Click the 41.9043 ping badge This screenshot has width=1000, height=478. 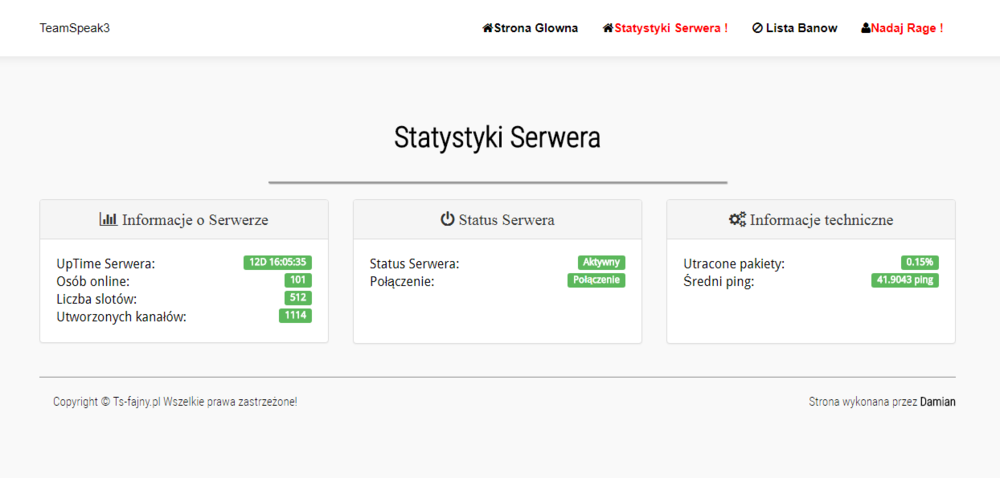pyautogui.click(x=905, y=280)
